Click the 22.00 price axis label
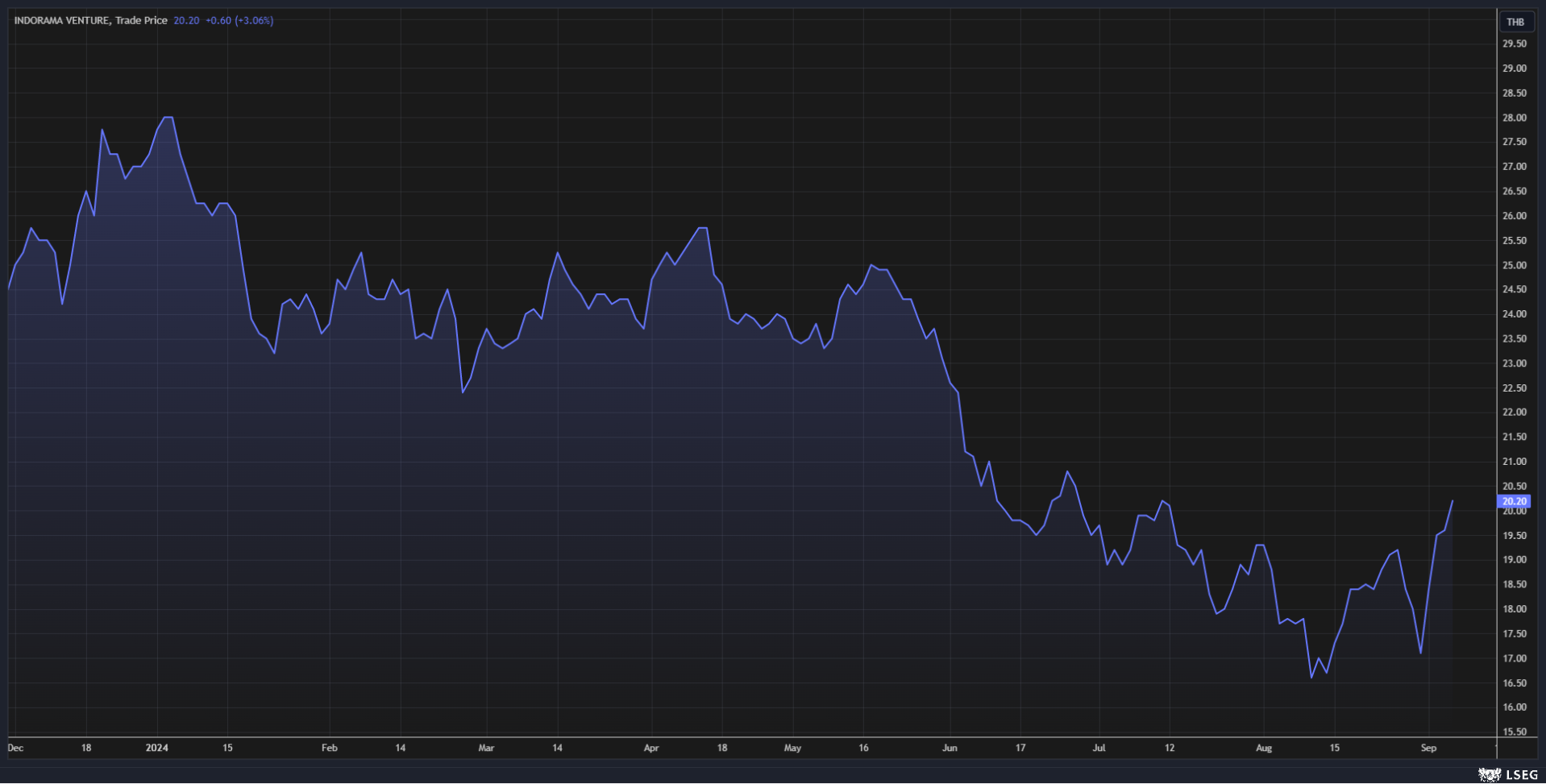 pos(1514,412)
